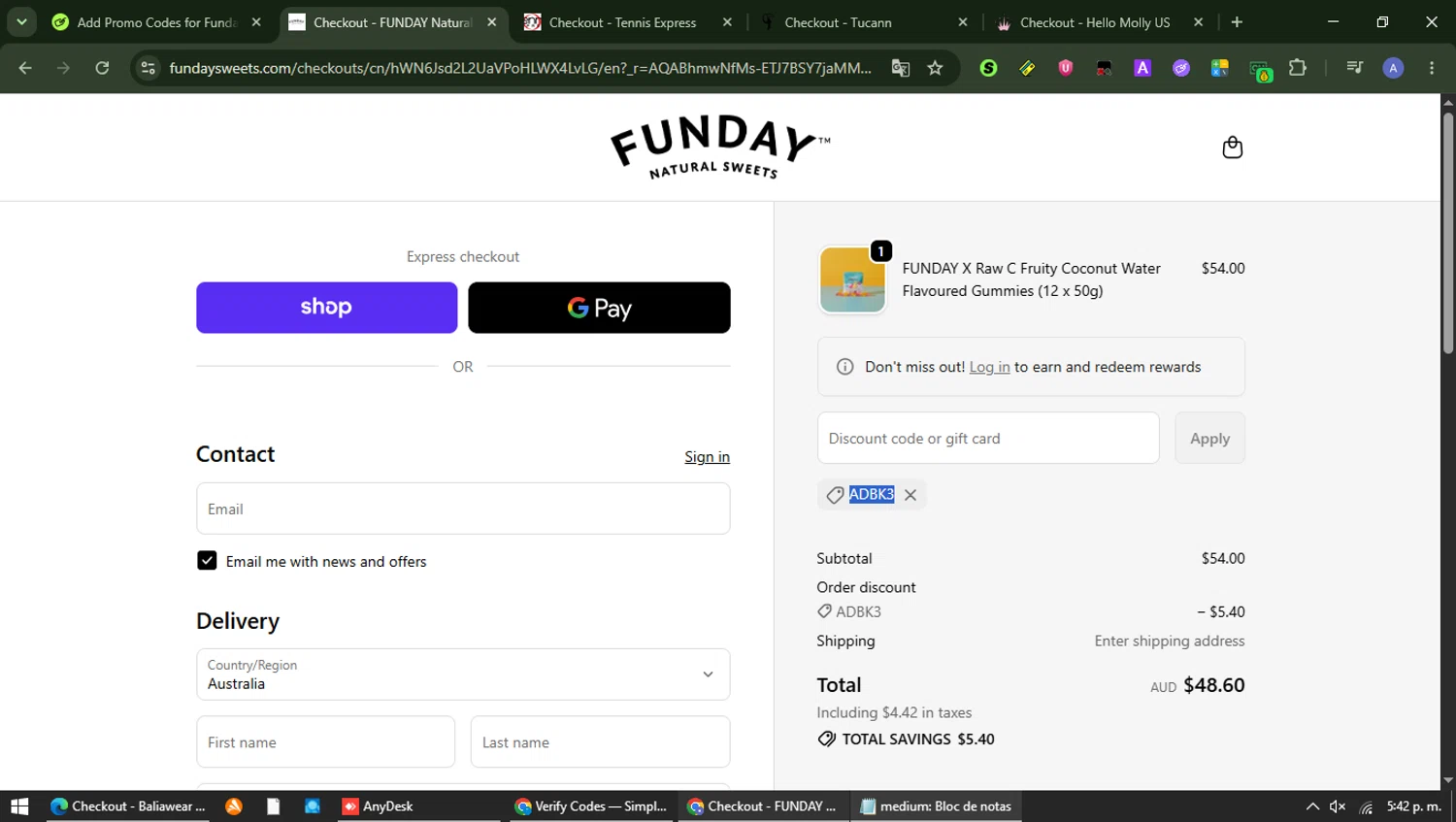Click the Discount code or gift card field
The width and height of the screenshot is (1456, 822).
988,438
